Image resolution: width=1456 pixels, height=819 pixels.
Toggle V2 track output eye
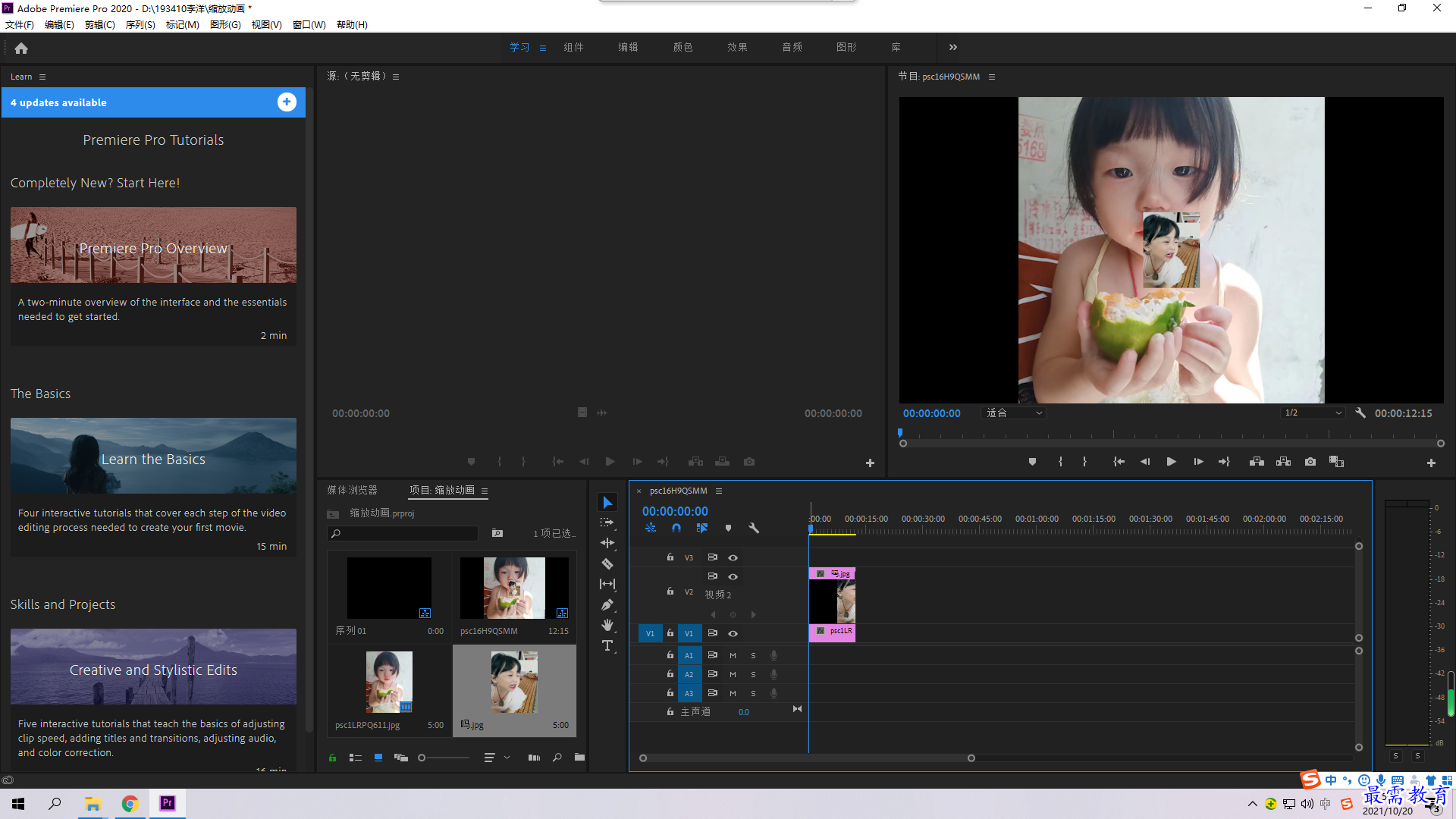pos(733,576)
